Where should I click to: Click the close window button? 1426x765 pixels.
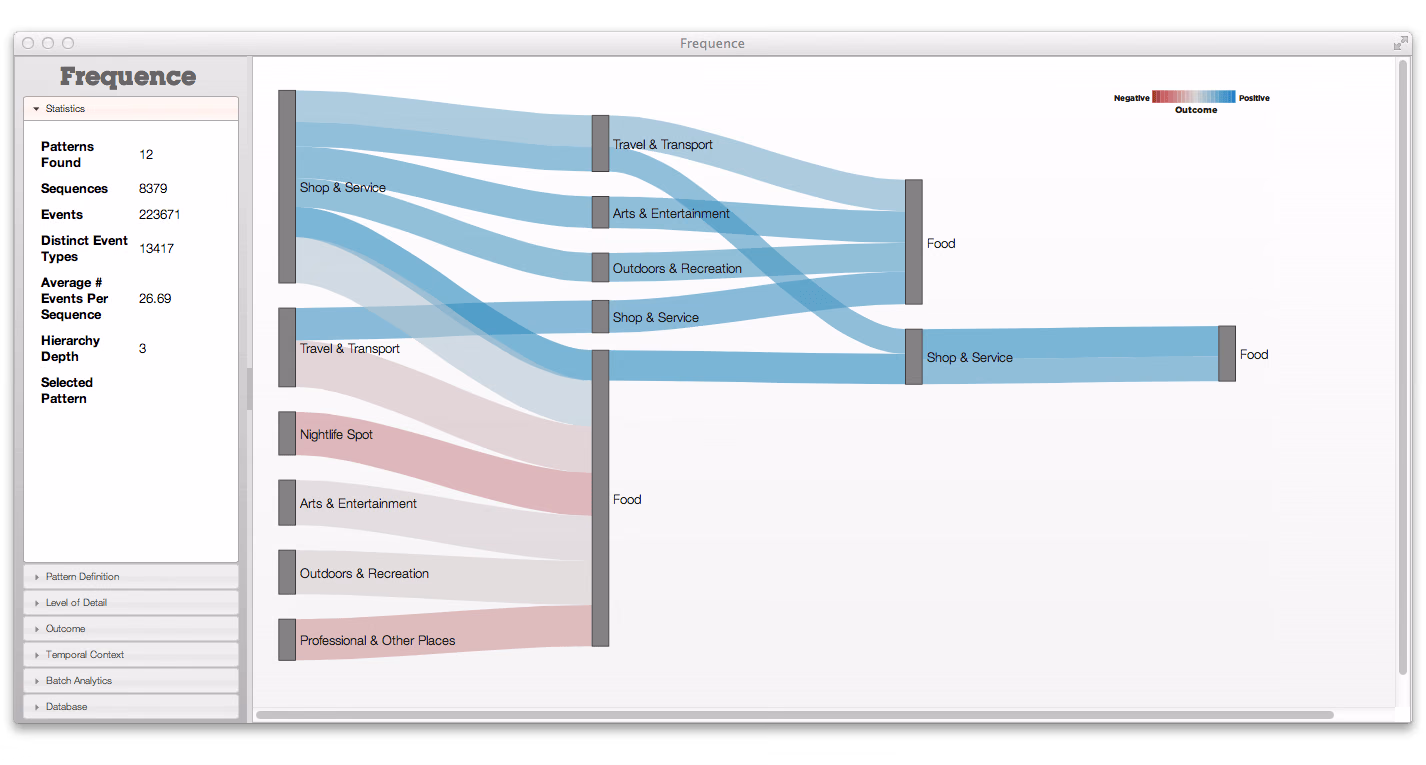[x=28, y=43]
